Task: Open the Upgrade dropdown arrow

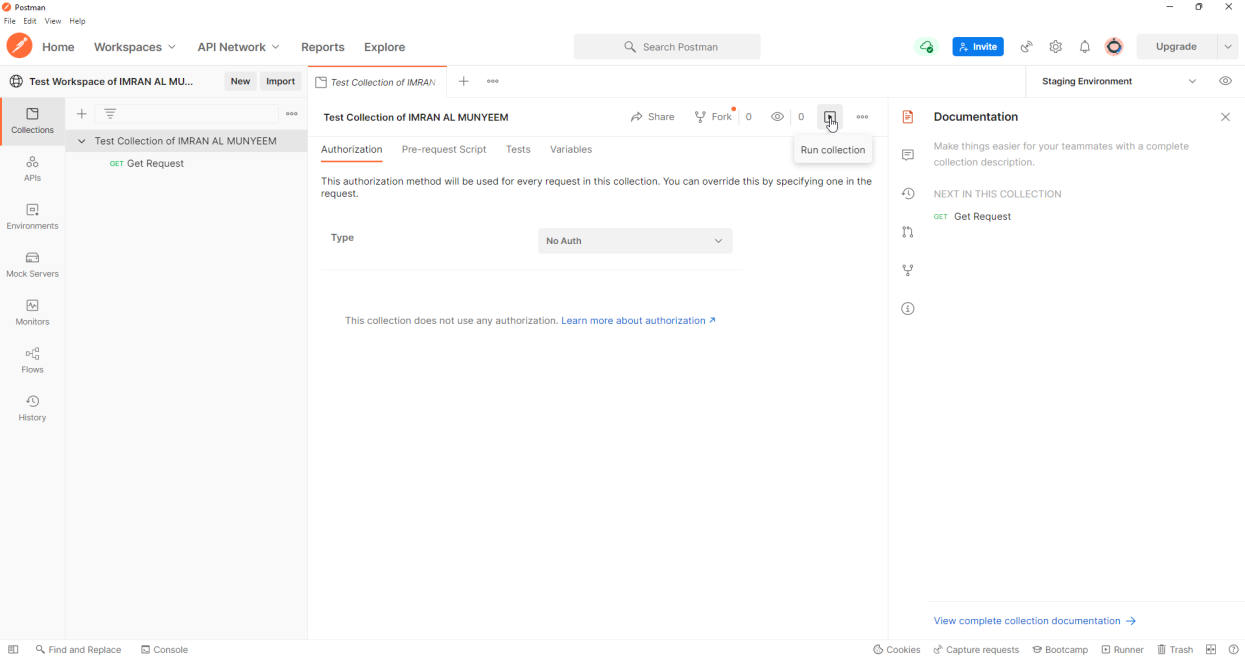Action: coord(1228,47)
